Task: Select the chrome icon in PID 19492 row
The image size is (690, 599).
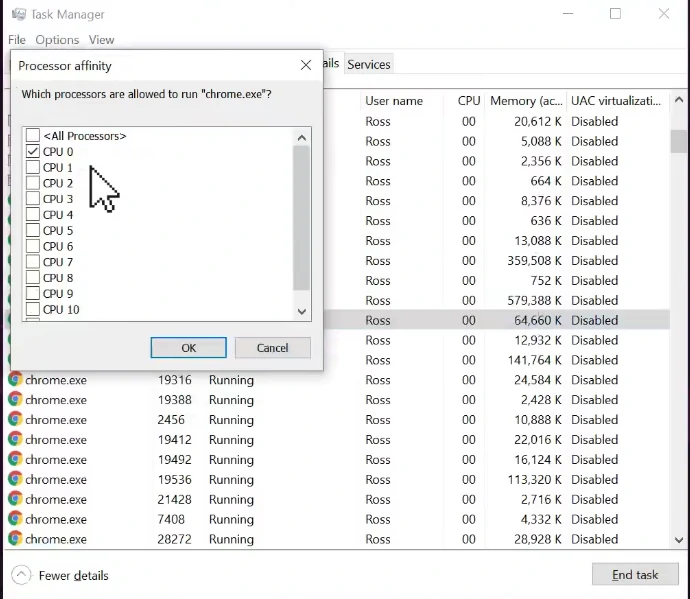Action: pos(15,460)
